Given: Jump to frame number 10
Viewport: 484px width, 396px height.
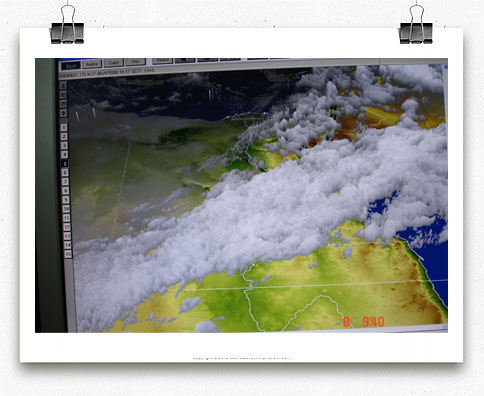Looking at the screenshot, I should pyautogui.click(x=66, y=209).
